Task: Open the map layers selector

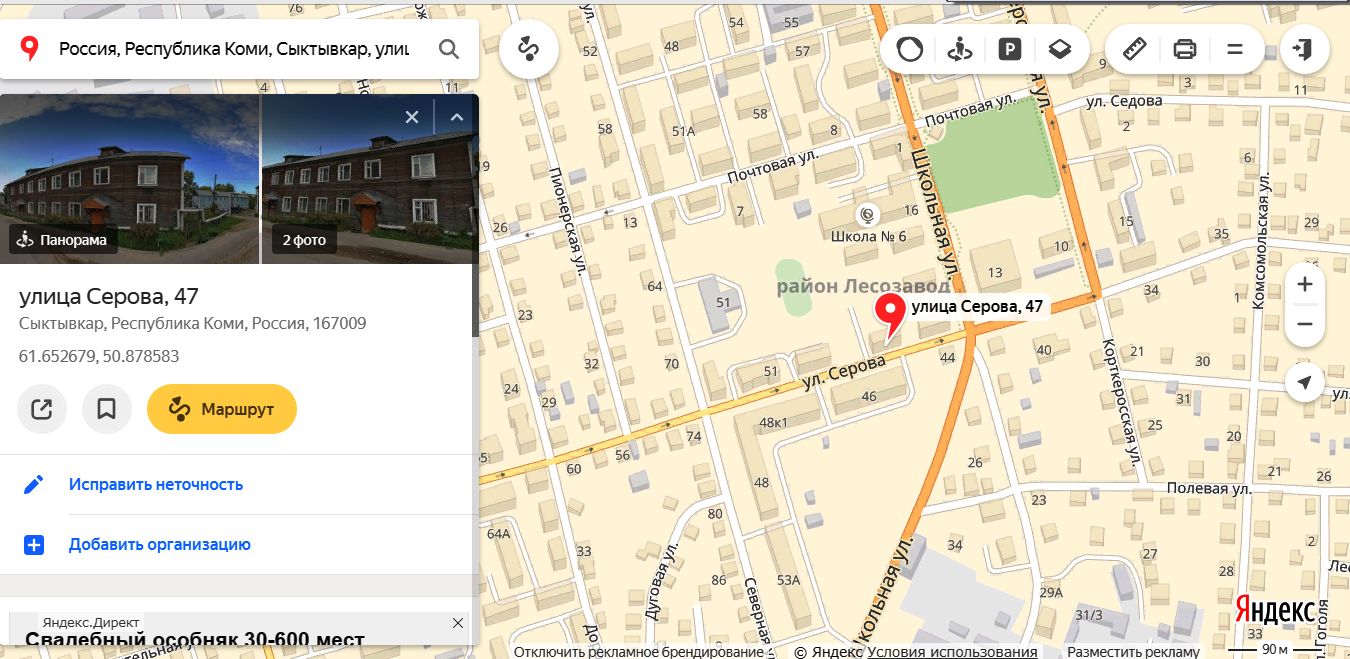Action: 1060,49
